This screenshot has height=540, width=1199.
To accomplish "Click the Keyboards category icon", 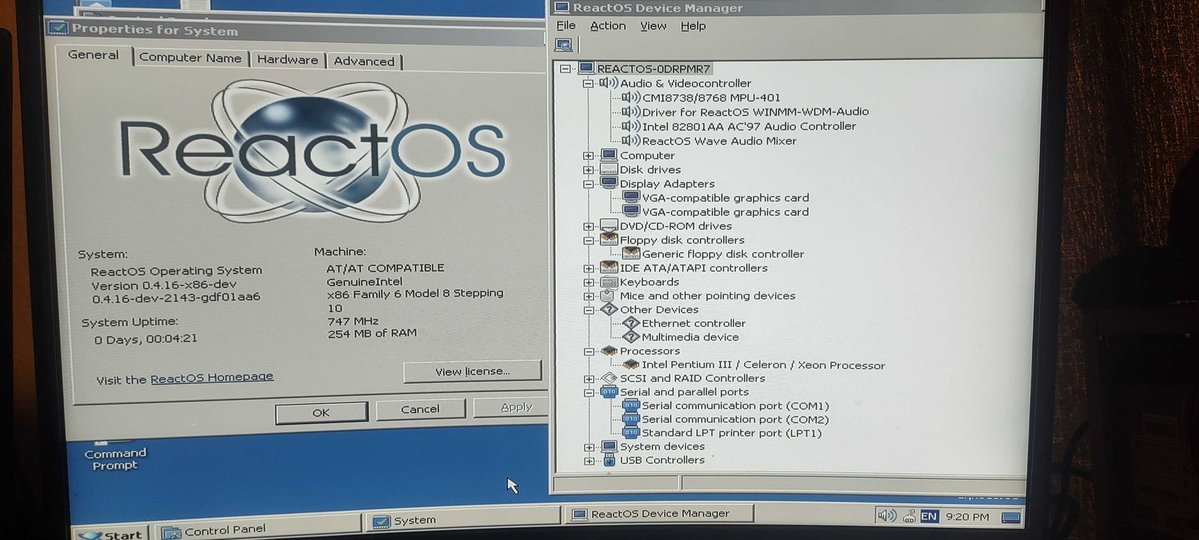I will click(x=609, y=281).
